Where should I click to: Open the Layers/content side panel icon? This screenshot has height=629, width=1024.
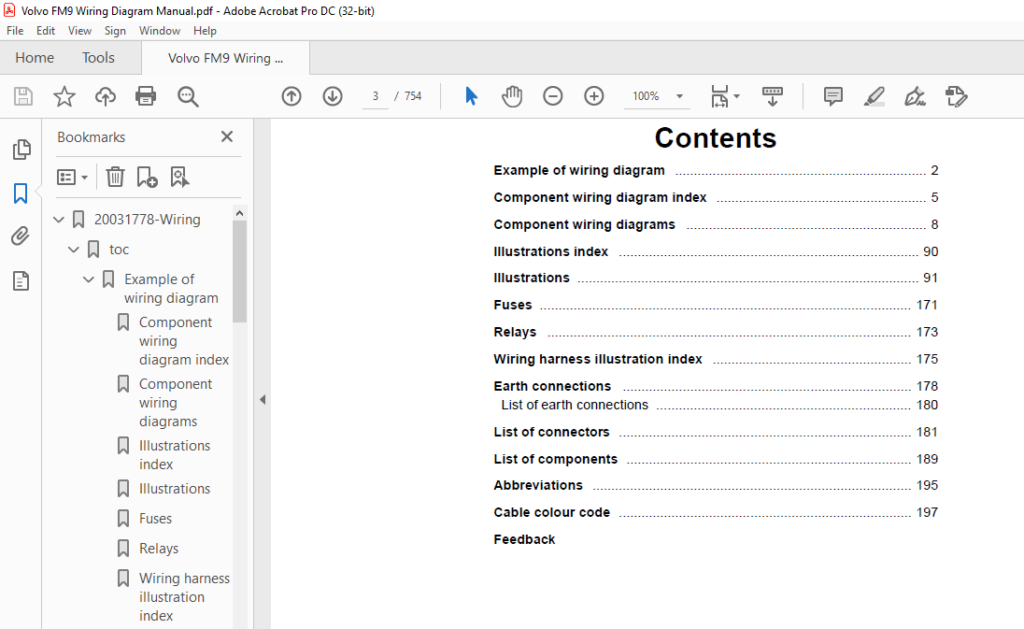click(21, 282)
